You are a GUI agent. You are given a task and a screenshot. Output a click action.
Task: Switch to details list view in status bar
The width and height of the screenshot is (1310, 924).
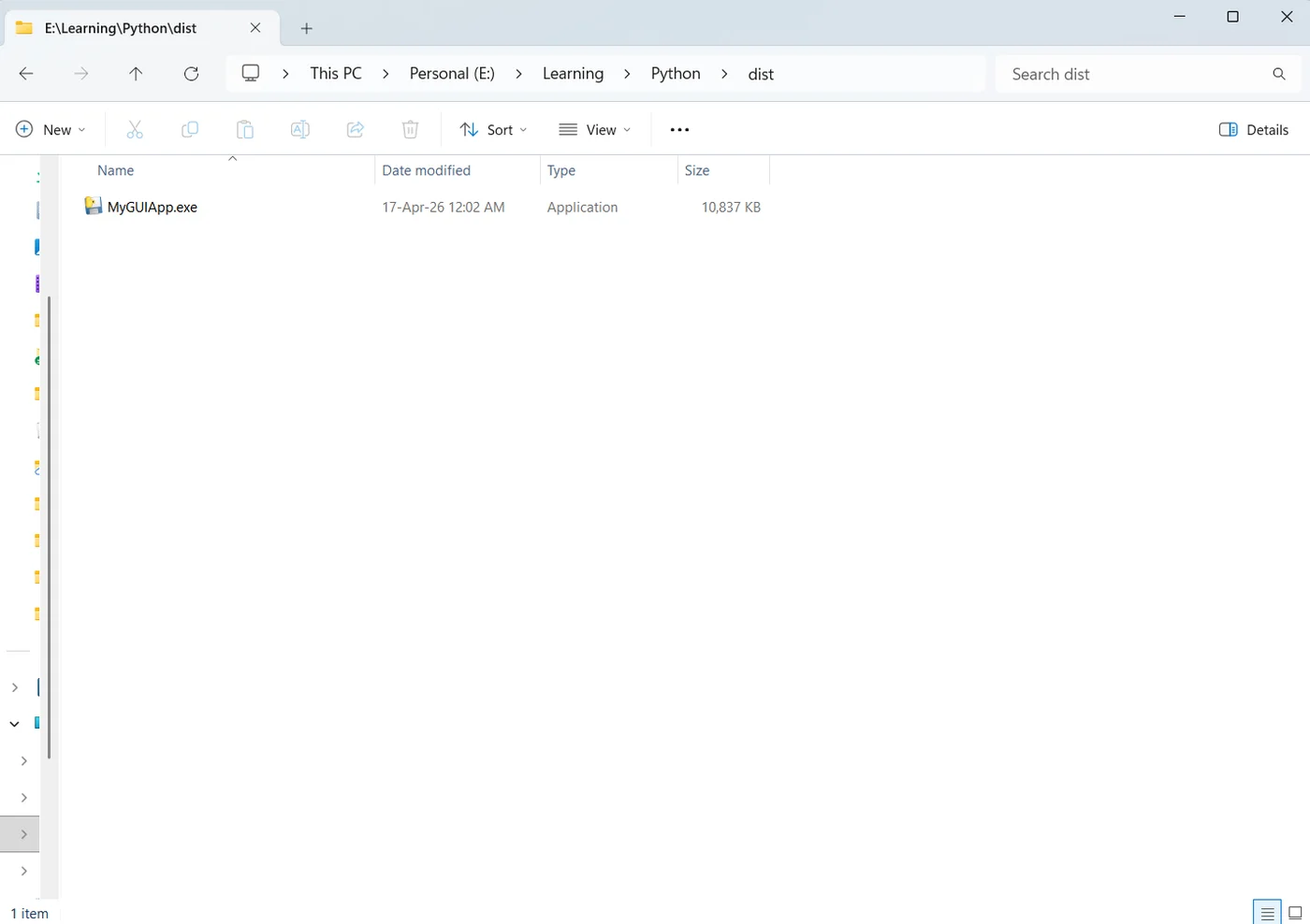tap(1267, 913)
